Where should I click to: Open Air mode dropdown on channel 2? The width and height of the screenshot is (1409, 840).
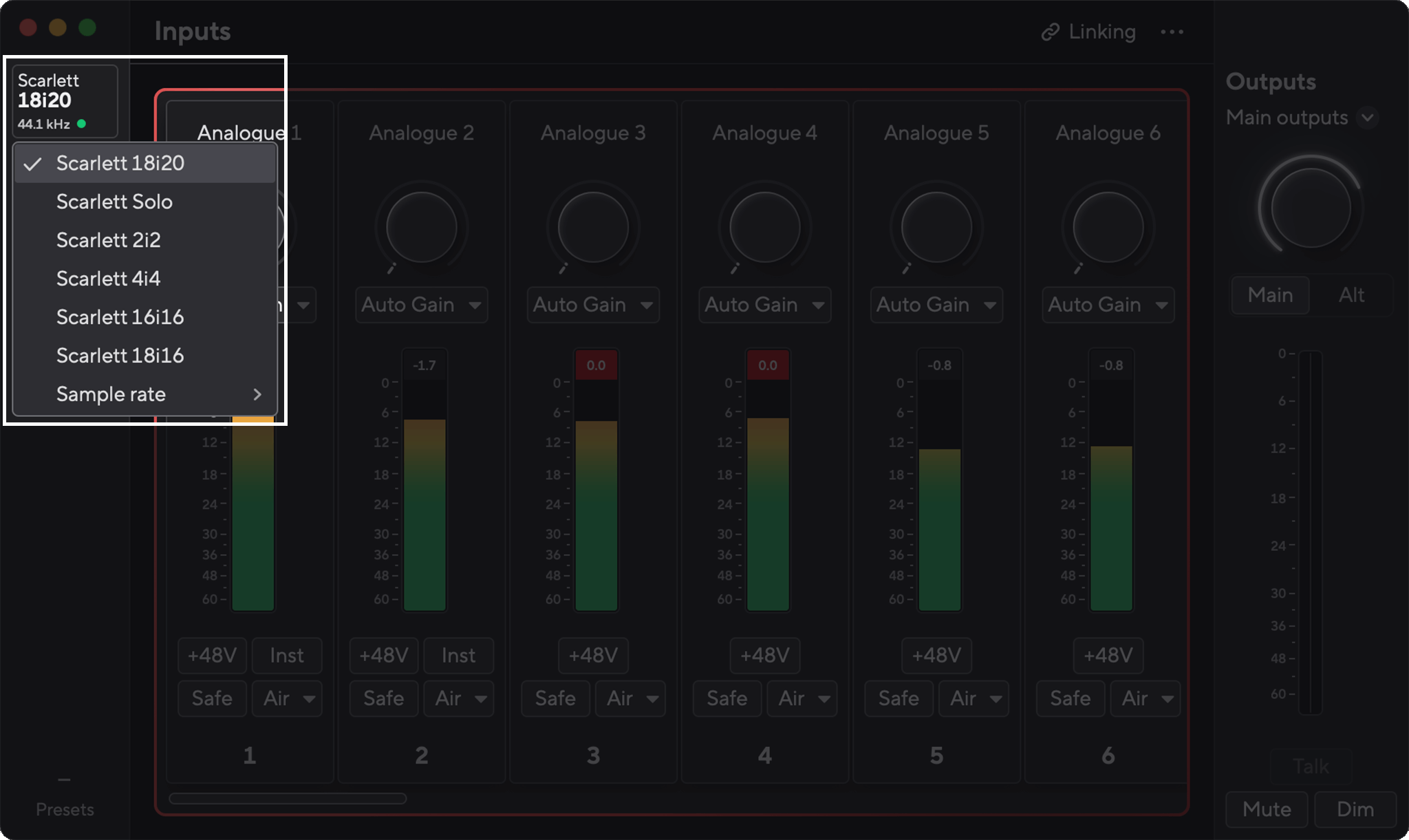click(x=458, y=698)
